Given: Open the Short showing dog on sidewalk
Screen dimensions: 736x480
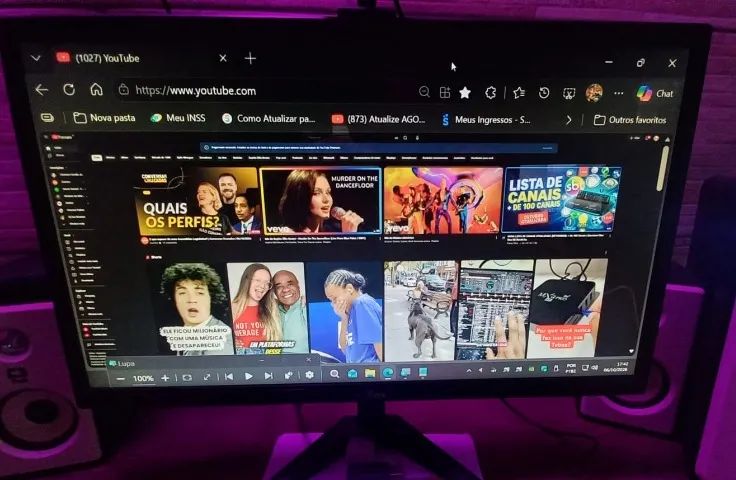Looking at the screenshot, I should 420,311.
